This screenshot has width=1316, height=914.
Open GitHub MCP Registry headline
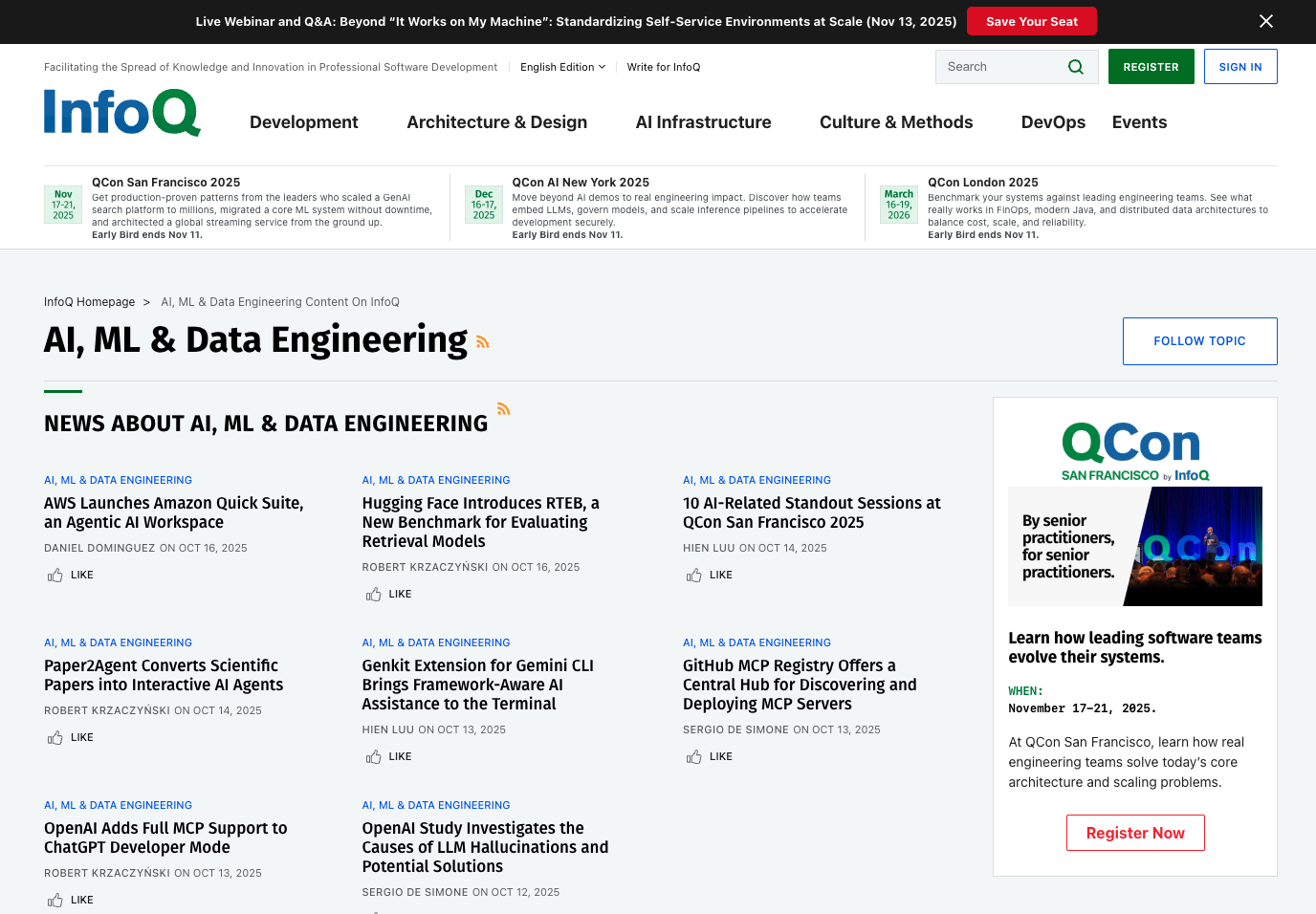tap(800, 685)
